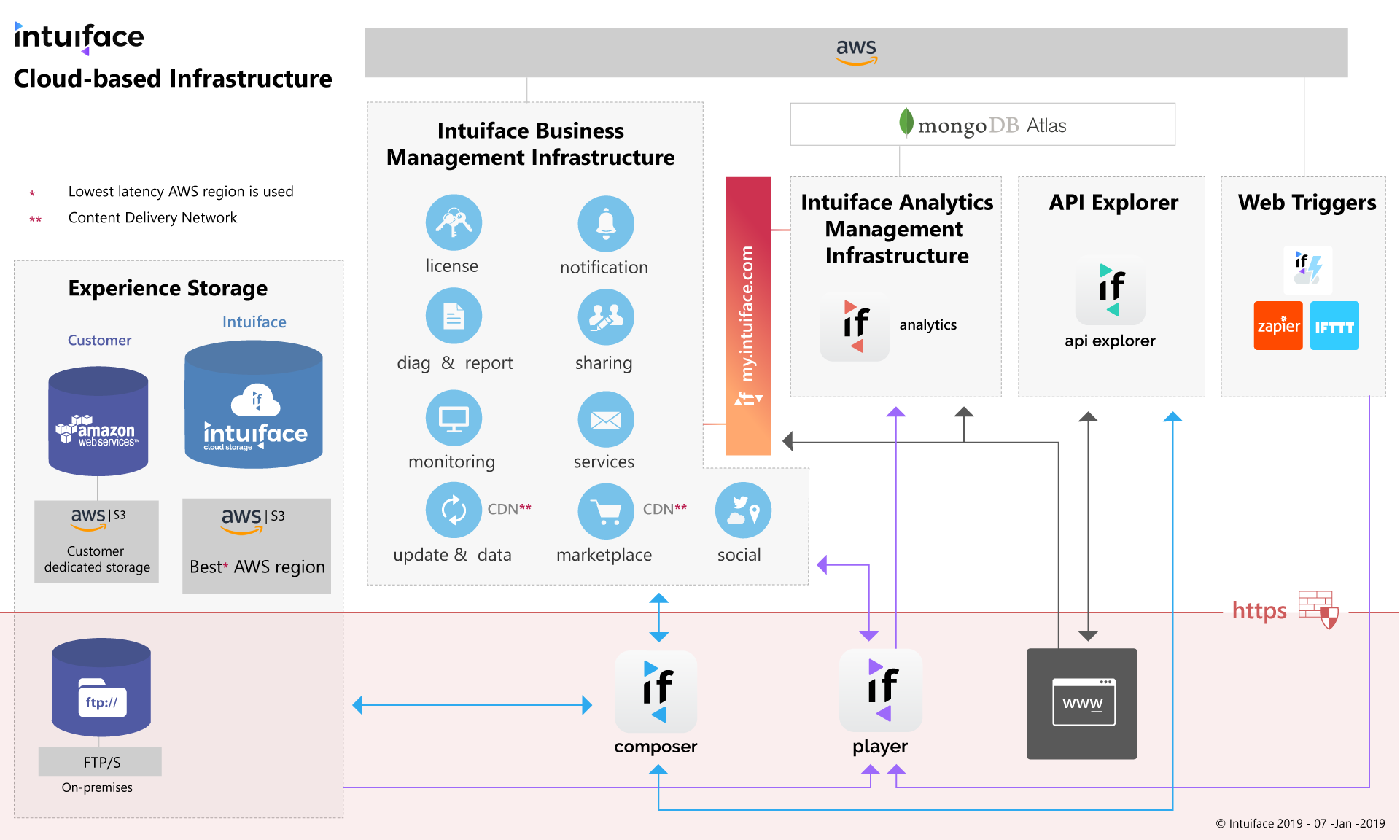The width and height of the screenshot is (1400, 840).
Task: Click the 'Content Delivery Network' legend text
Action: (x=152, y=217)
